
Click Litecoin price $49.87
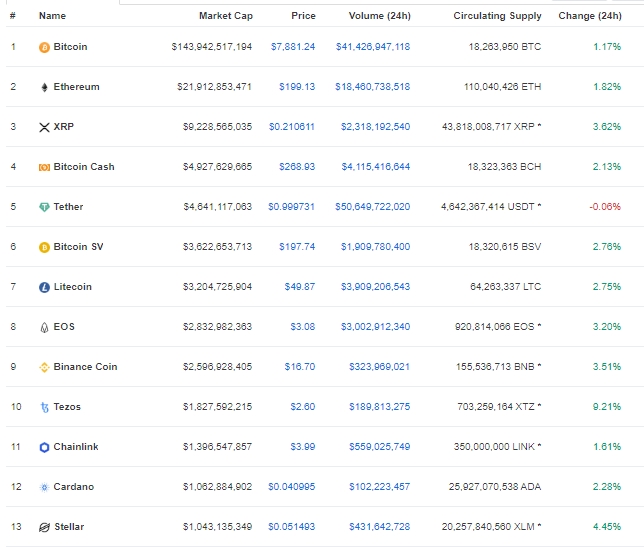[x=300, y=287]
